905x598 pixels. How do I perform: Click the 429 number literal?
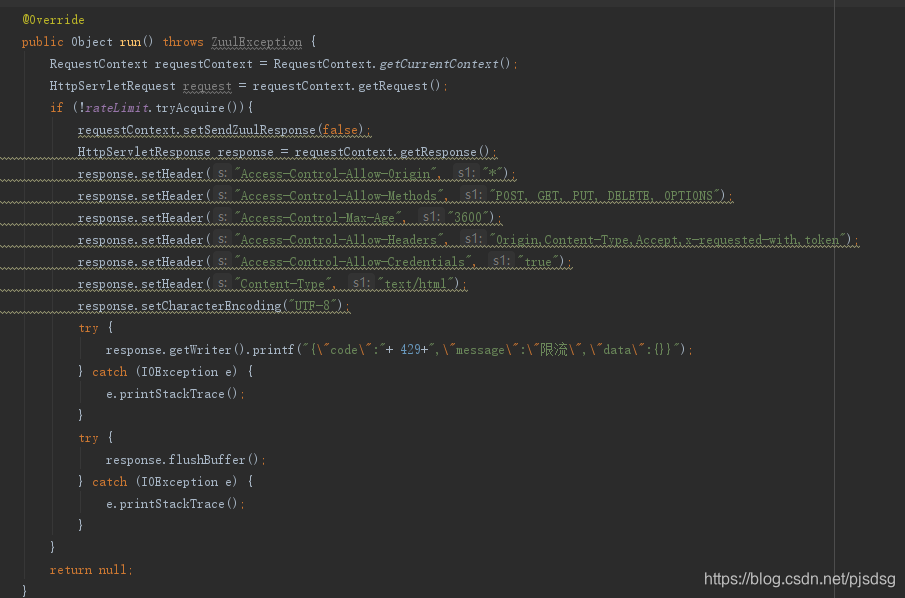[410, 350]
